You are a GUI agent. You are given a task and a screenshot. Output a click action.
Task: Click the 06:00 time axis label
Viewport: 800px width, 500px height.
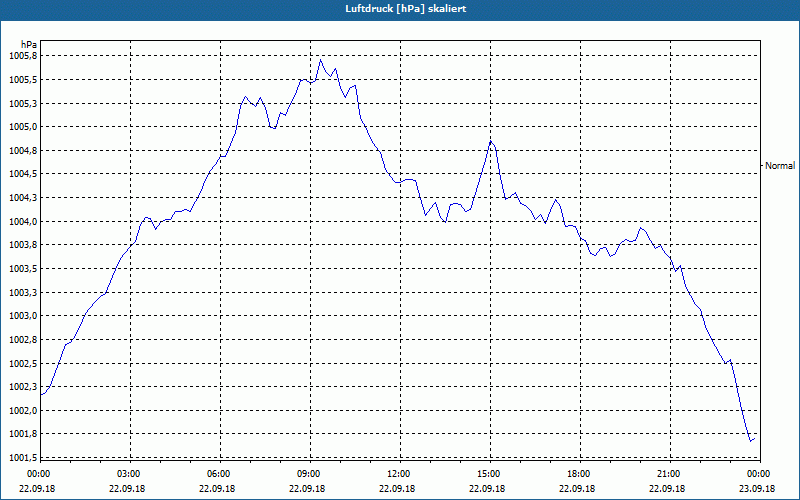point(218,474)
